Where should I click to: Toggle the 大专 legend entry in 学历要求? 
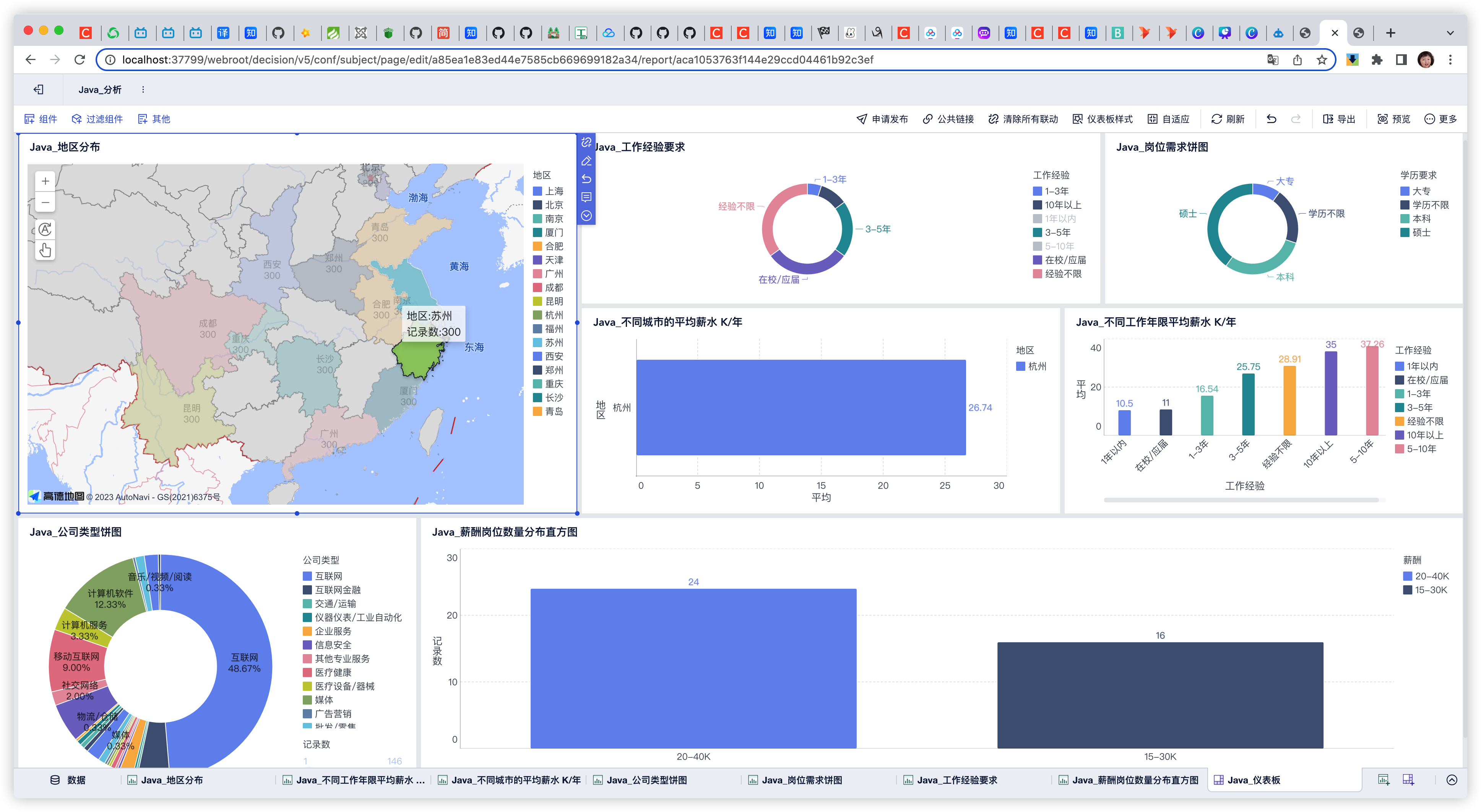(x=1420, y=191)
